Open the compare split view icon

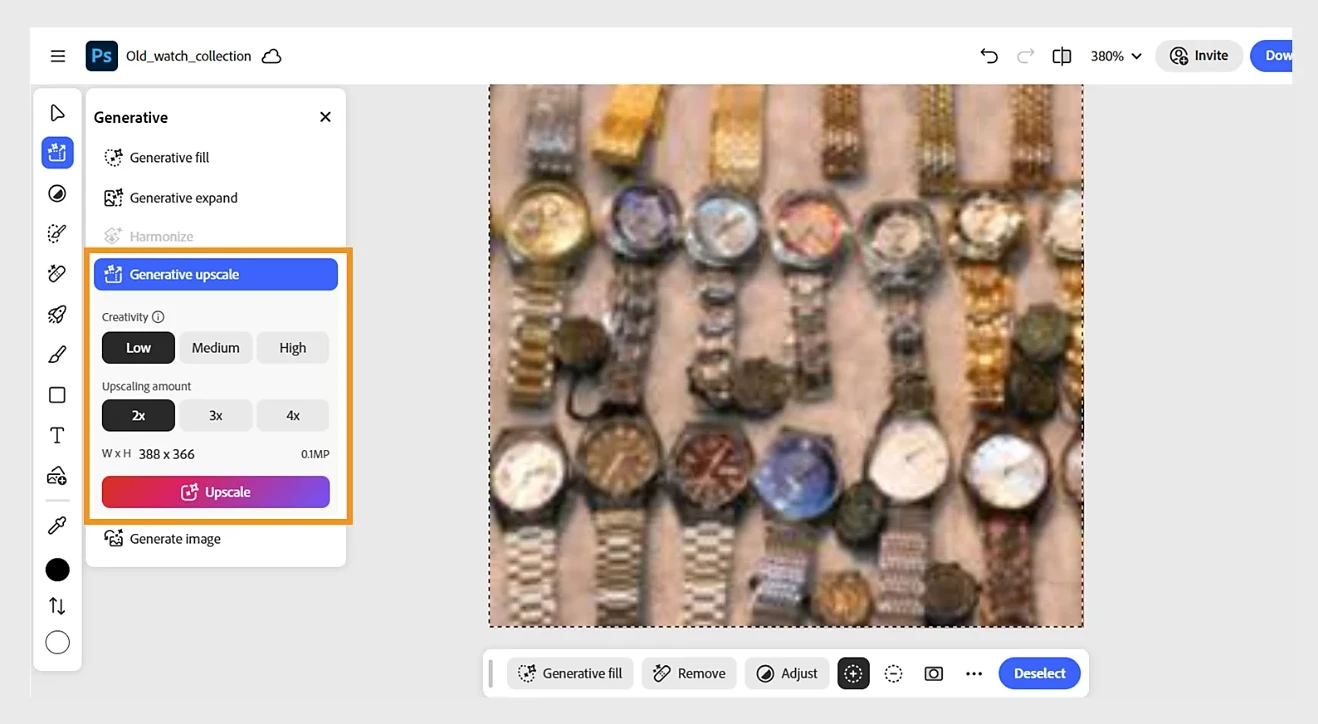[x=1062, y=56]
